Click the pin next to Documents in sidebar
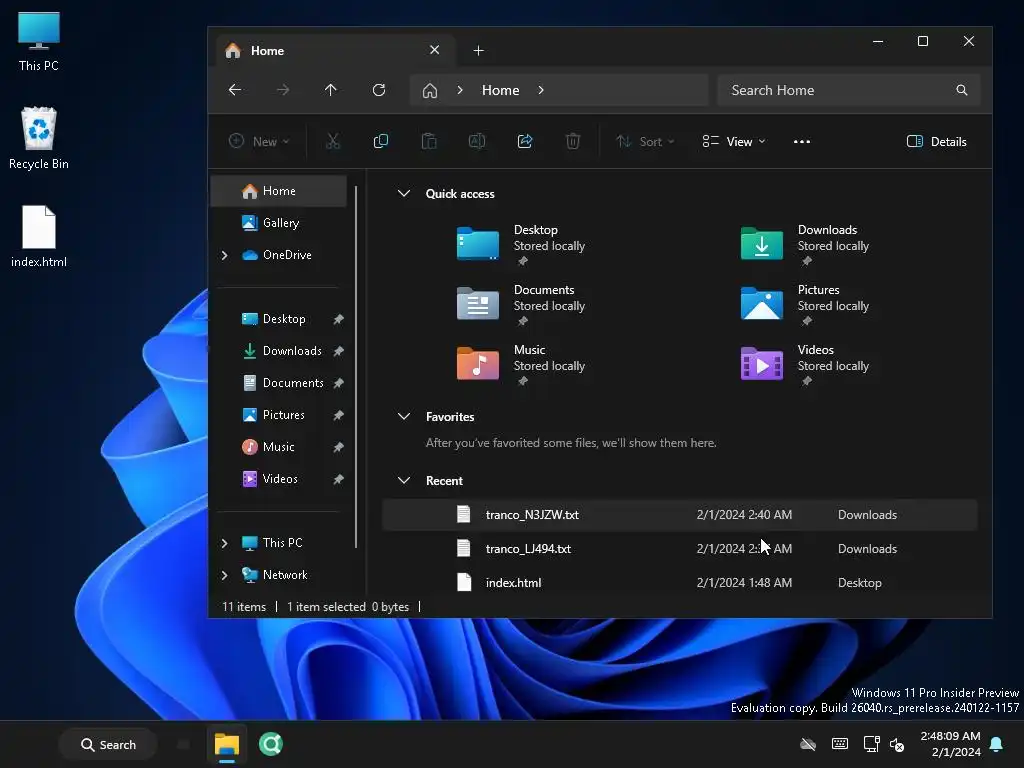This screenshot has height=768, width=1024. (338, 383)
